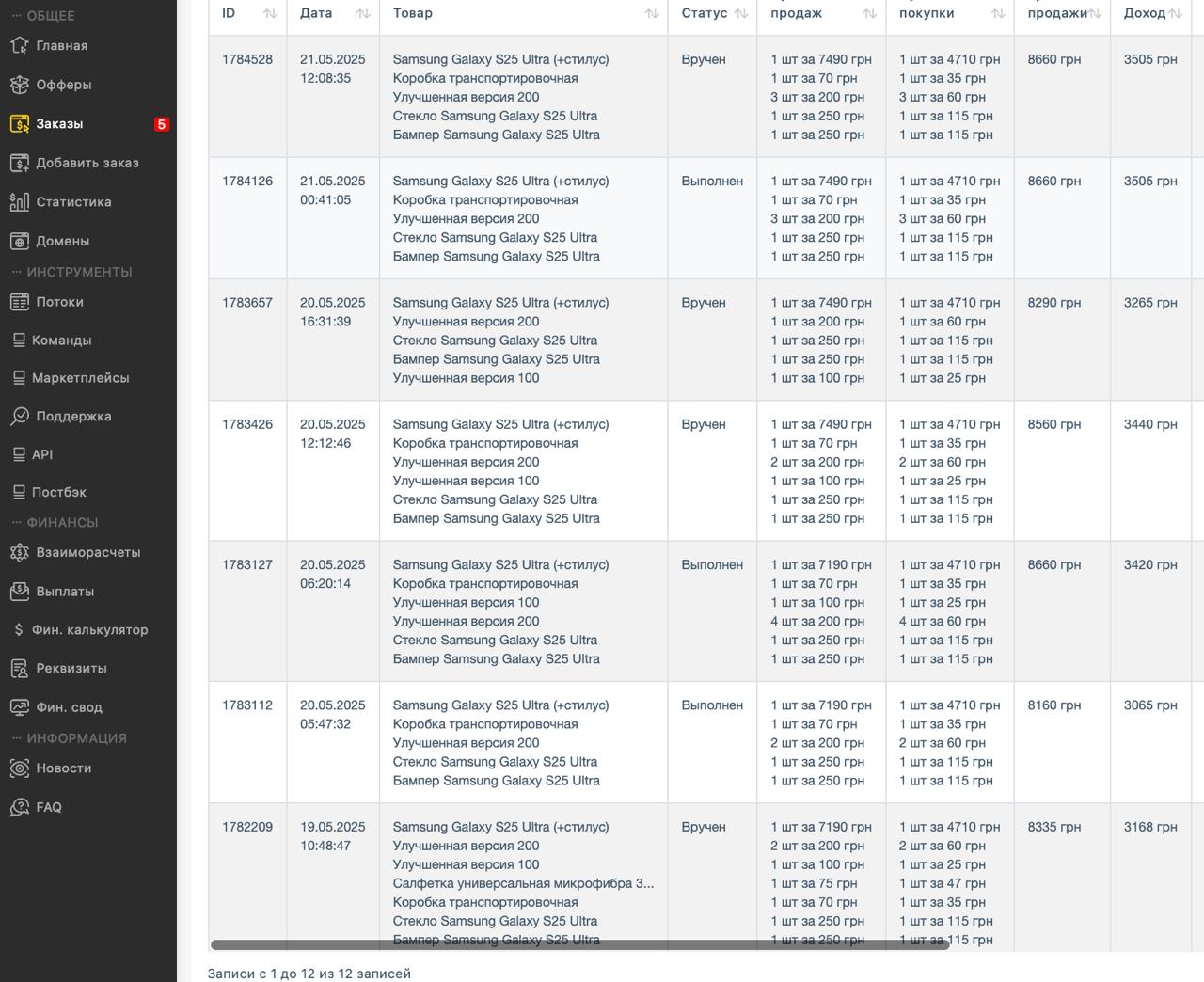Viewport: 1204px width, 982px height.
Task: Click the Фин. свод icon
Action: point(19,707)
